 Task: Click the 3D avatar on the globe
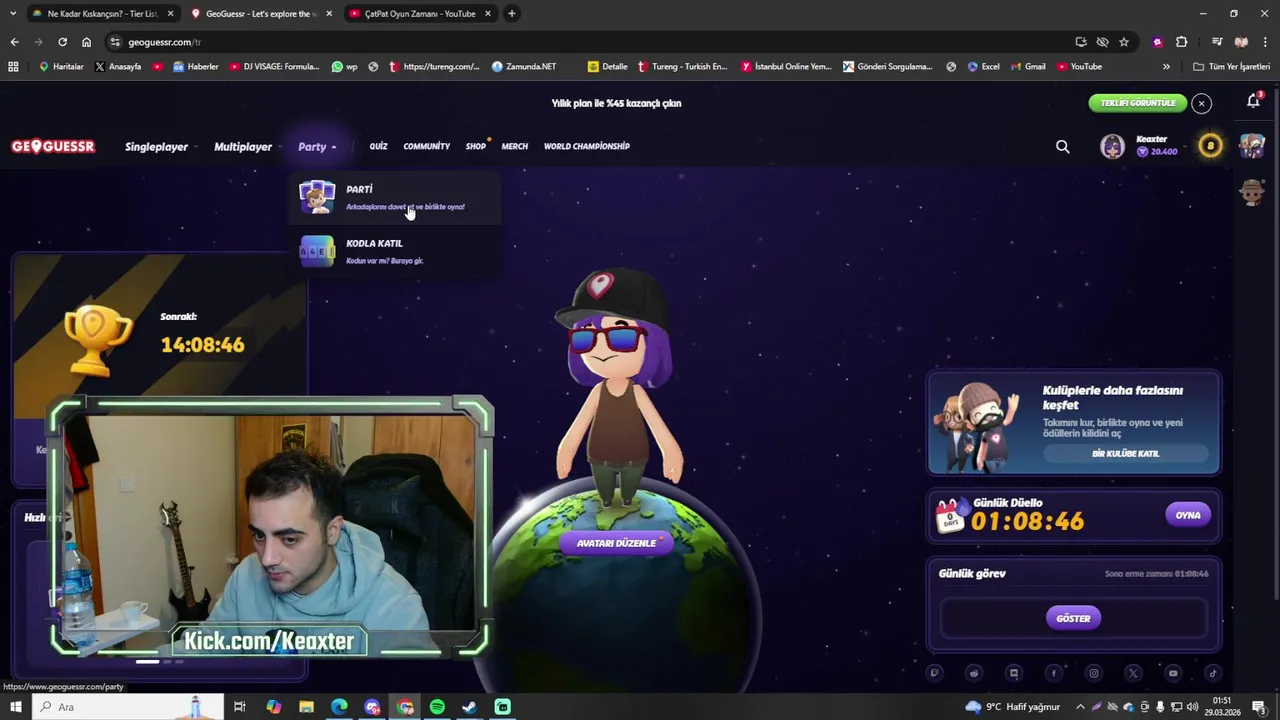(x=617, y=388)
